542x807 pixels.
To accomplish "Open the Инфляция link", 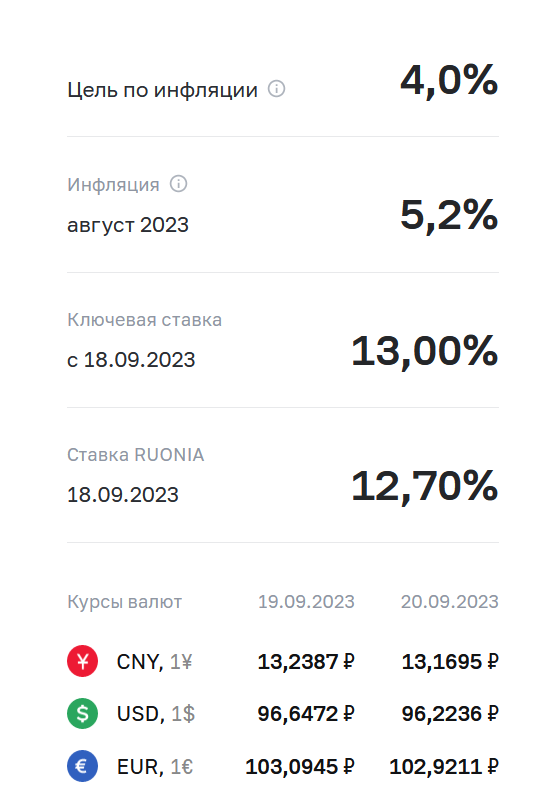I will coord(113,184).
